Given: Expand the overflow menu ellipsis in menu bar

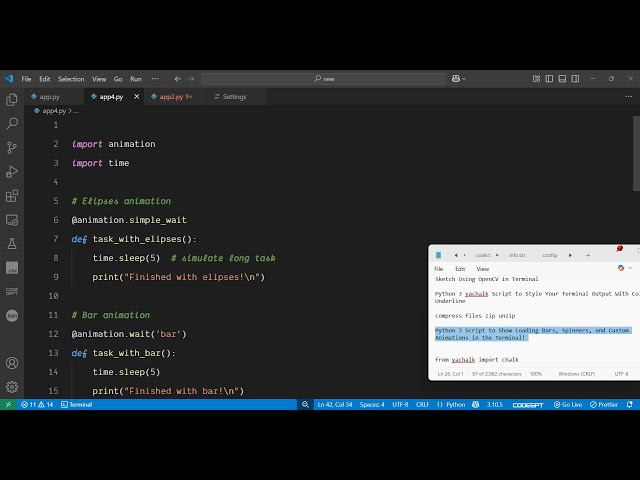Looking at the screenshot, I should pyautogui.click(x=155, y=79).
